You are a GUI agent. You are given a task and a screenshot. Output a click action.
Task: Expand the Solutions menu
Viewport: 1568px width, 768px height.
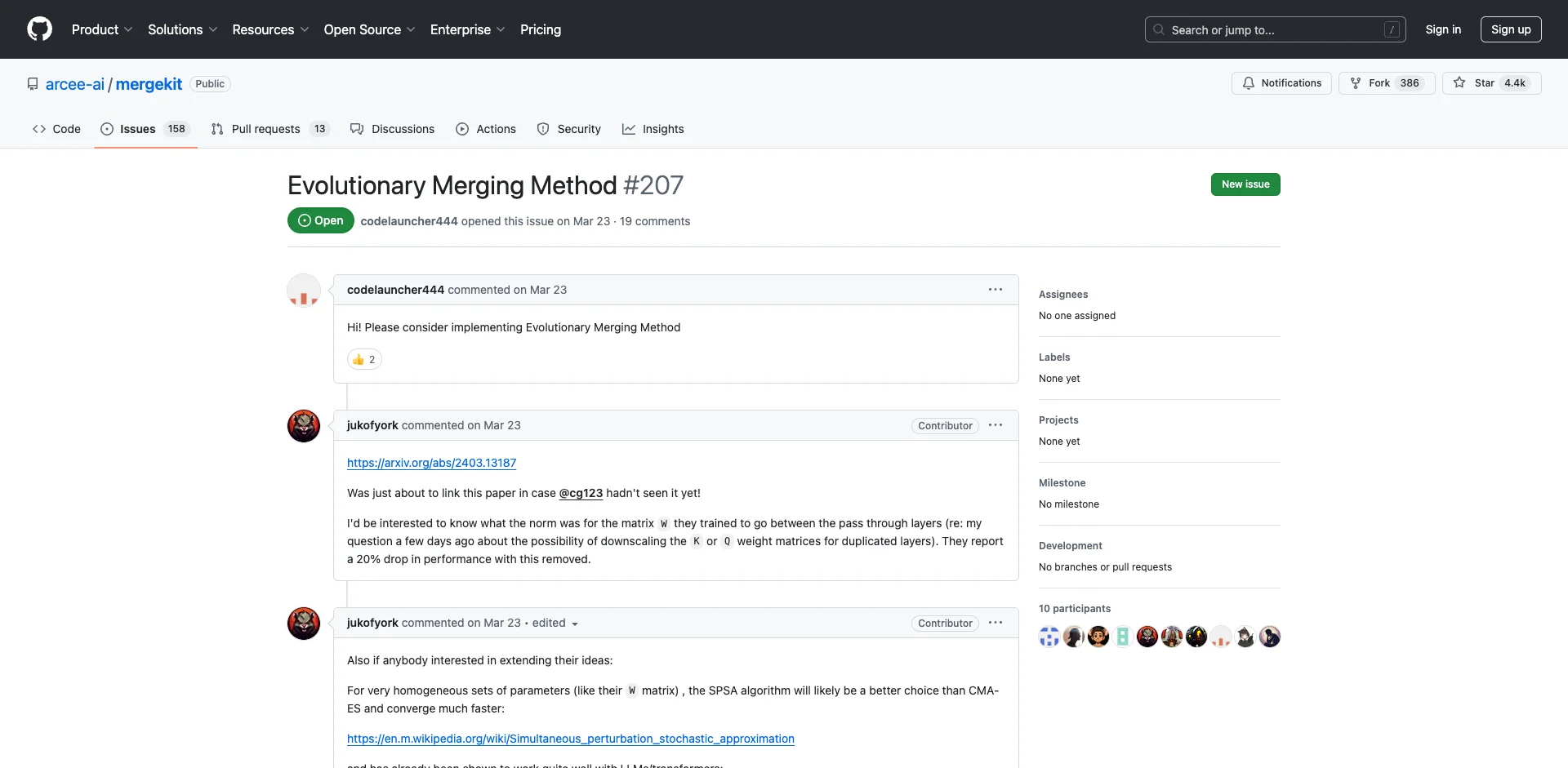click(x=182, y=29)
